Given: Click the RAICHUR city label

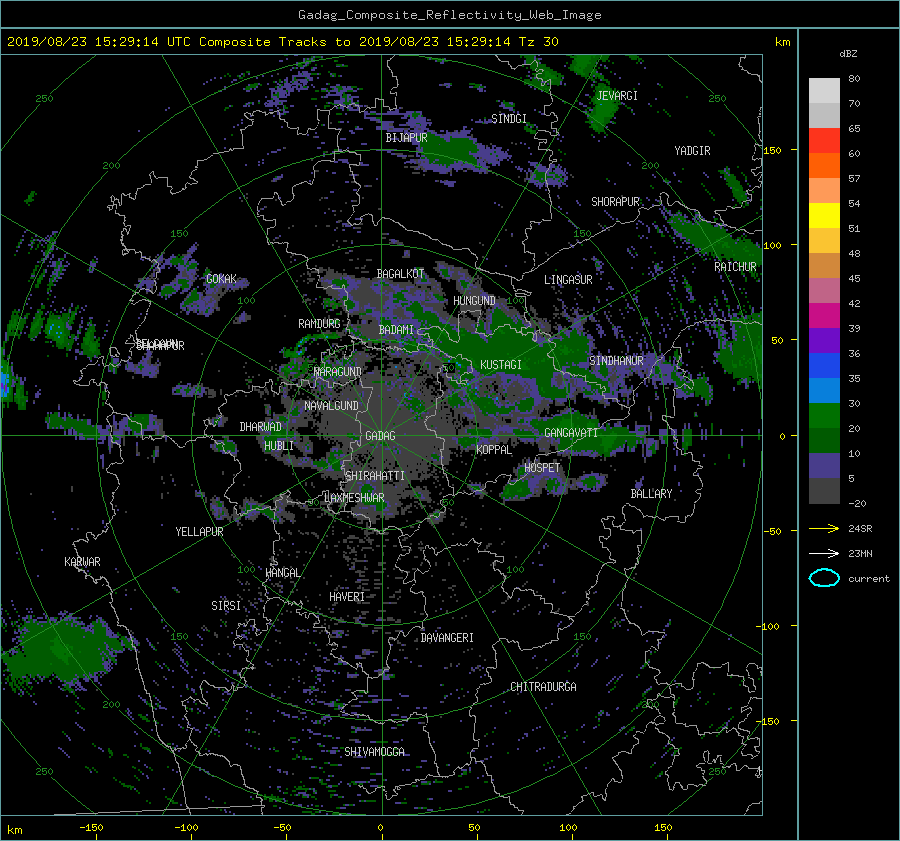Looking at the screenshot, I should pyautogui.click(x=735, y=267).
